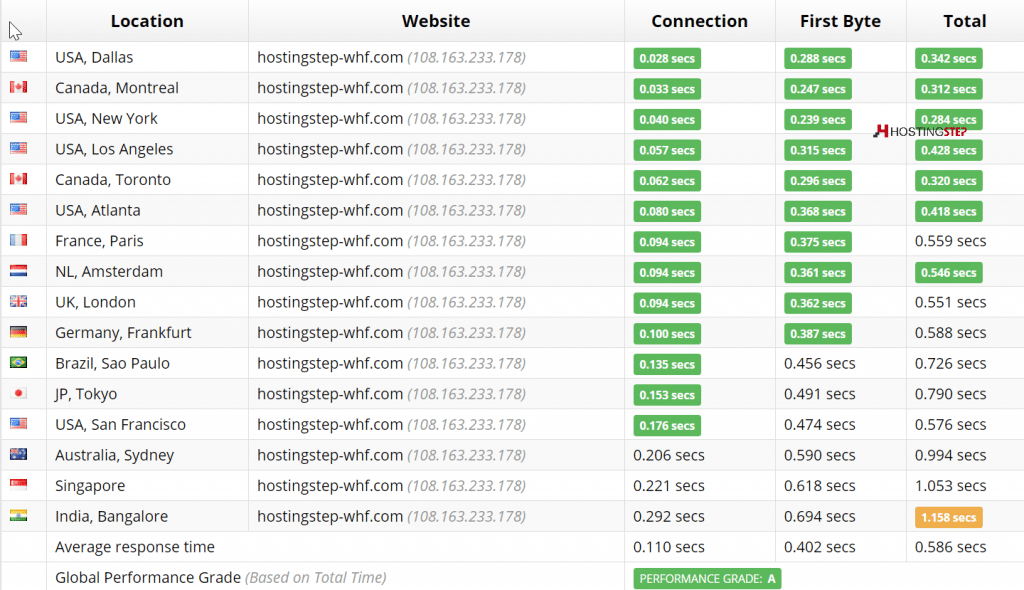This screenshot has width=1024, height=590.
Task: Click the Connection column header
Action: pyautogui.click(x=699, y=21)
